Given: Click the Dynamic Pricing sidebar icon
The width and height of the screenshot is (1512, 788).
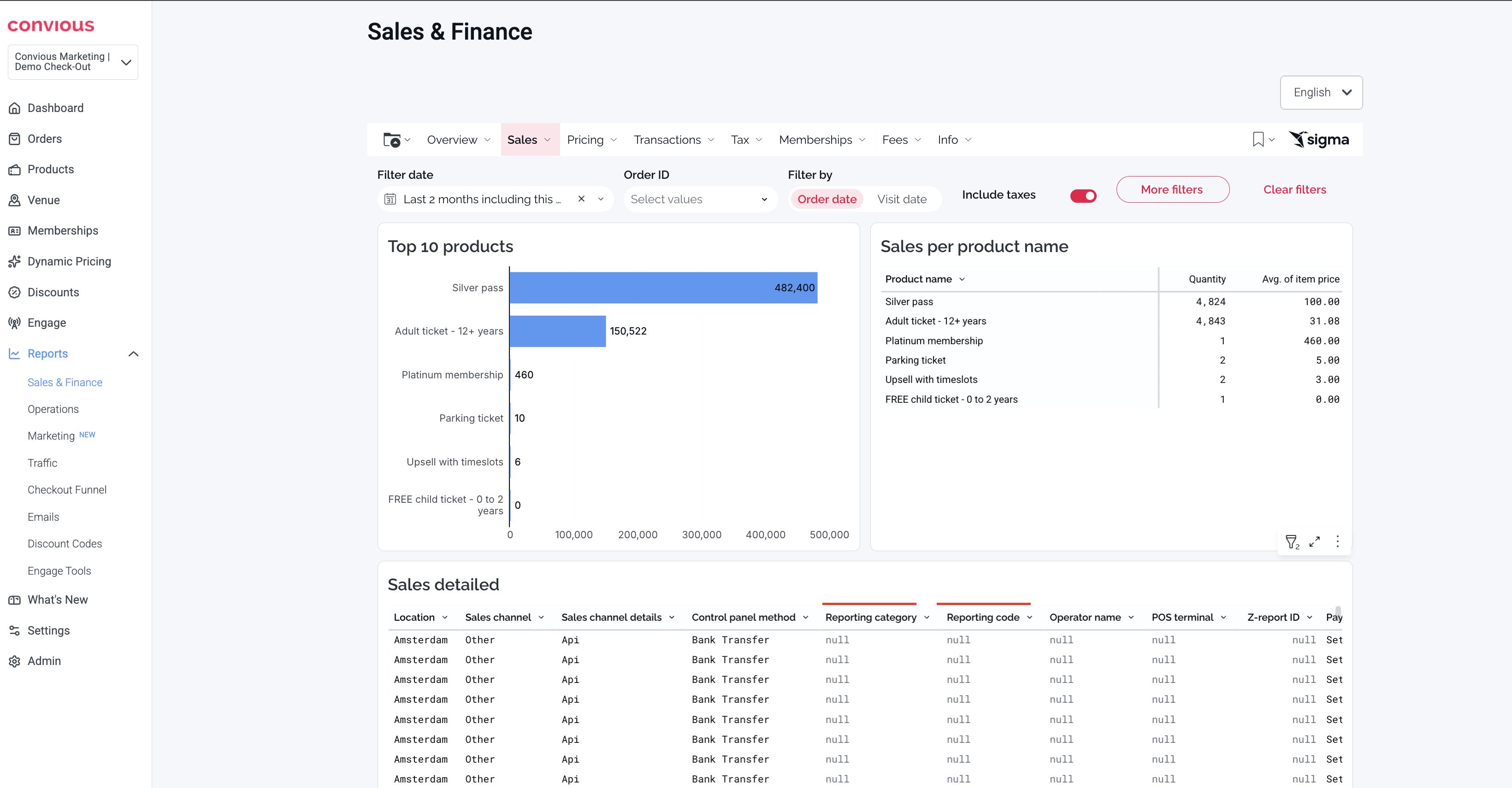Looking at the screenshot, I should click(15, 262).
